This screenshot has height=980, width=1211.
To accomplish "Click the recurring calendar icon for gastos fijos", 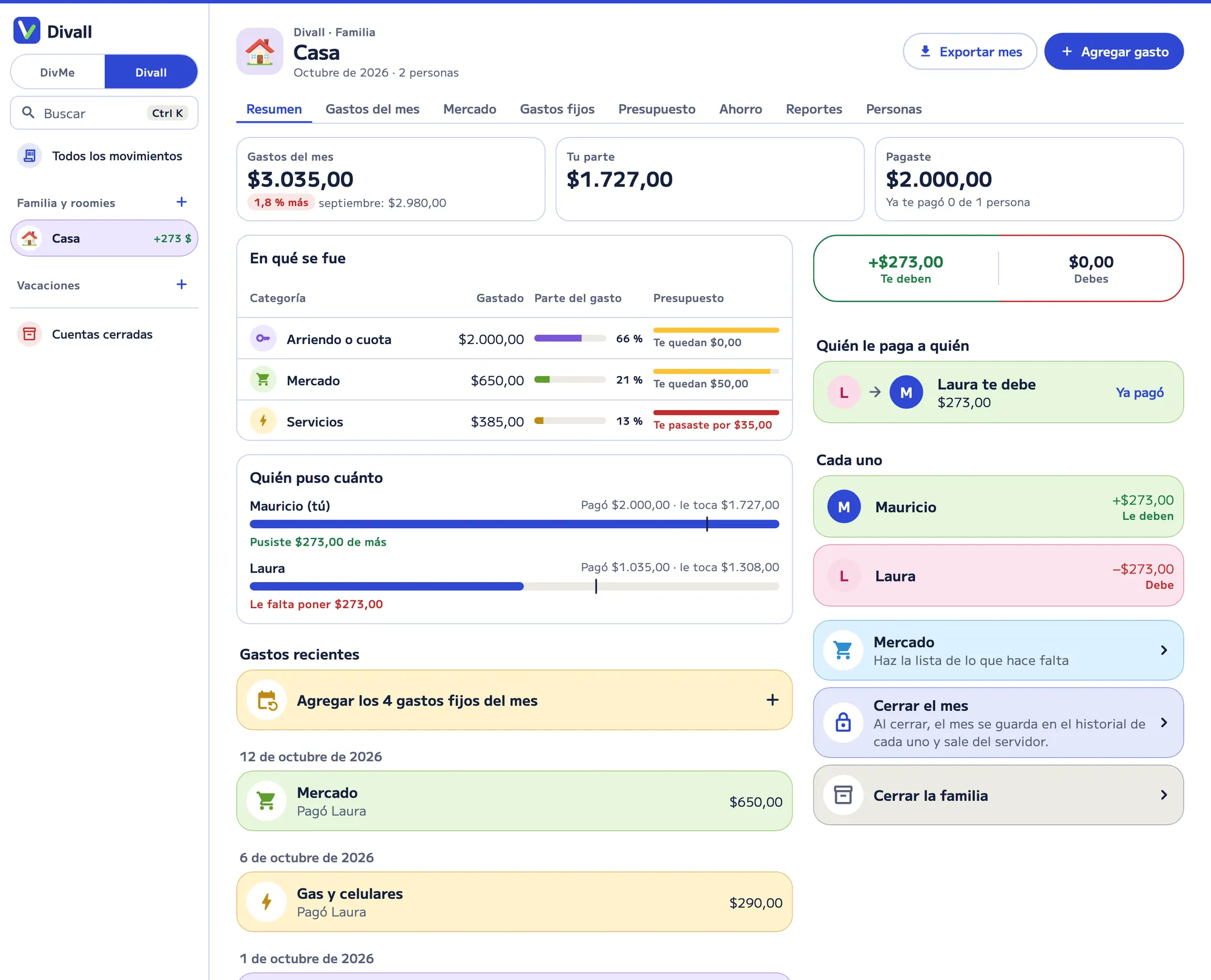I will (266, 700).
